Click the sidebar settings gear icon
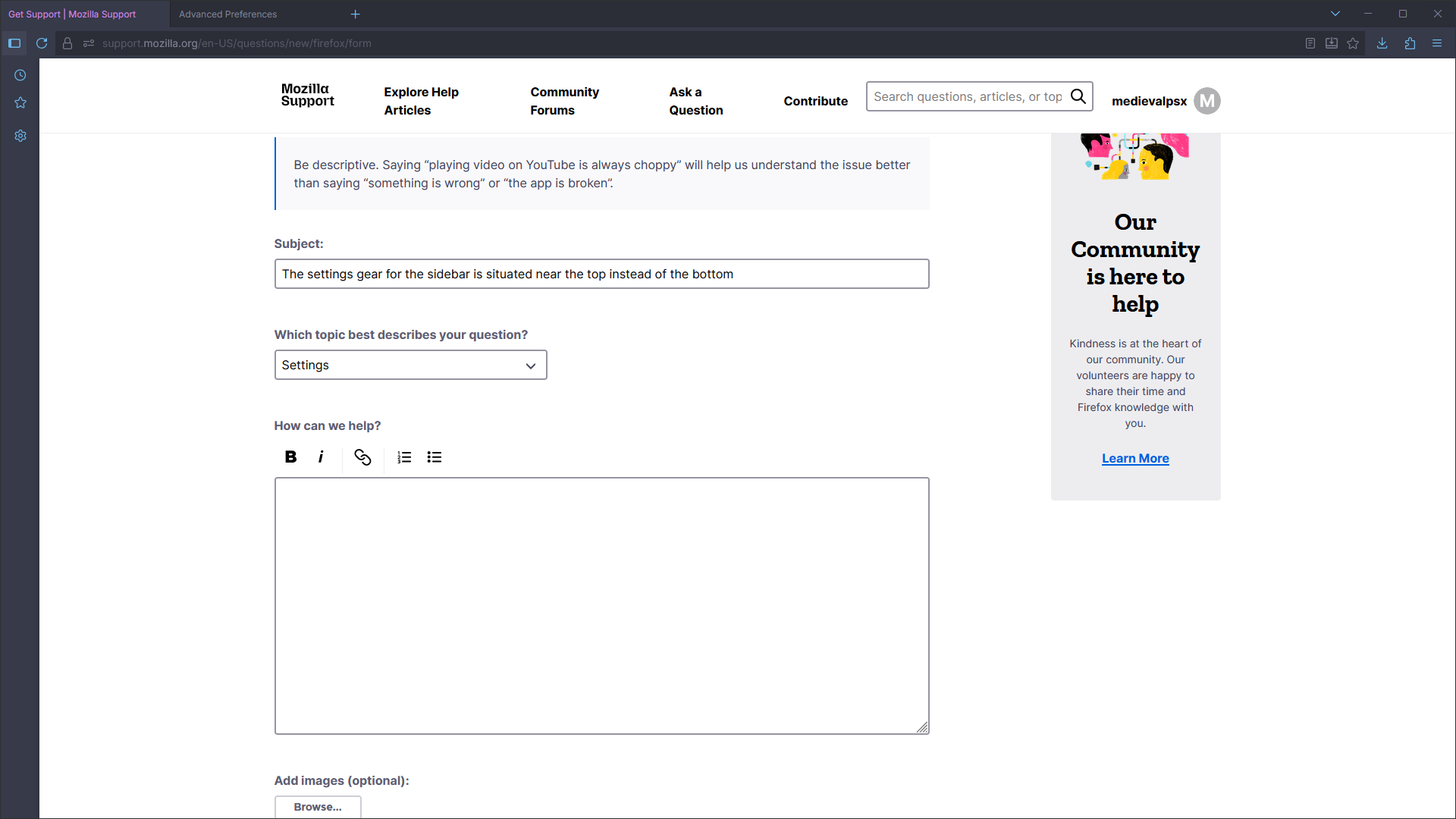The width and height of the screenshot is (1456, 819). click(x=20, y=136)
